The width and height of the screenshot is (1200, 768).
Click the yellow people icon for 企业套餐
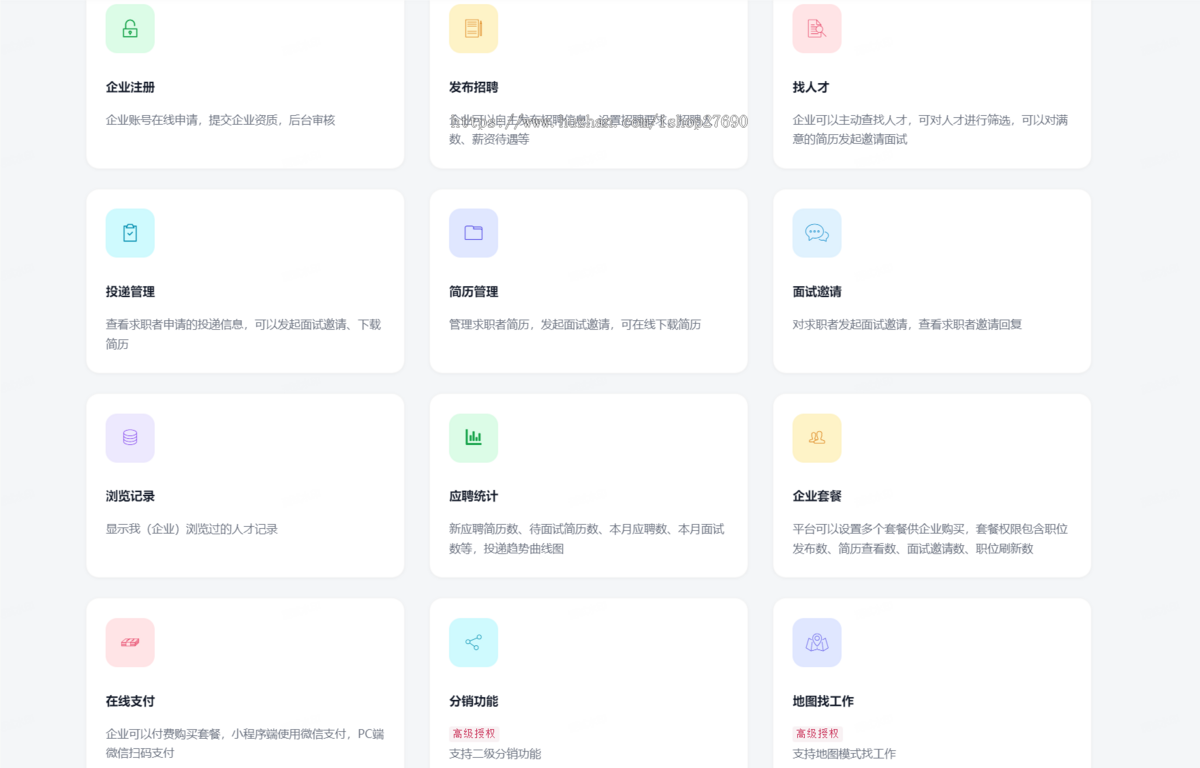point(817,438)
